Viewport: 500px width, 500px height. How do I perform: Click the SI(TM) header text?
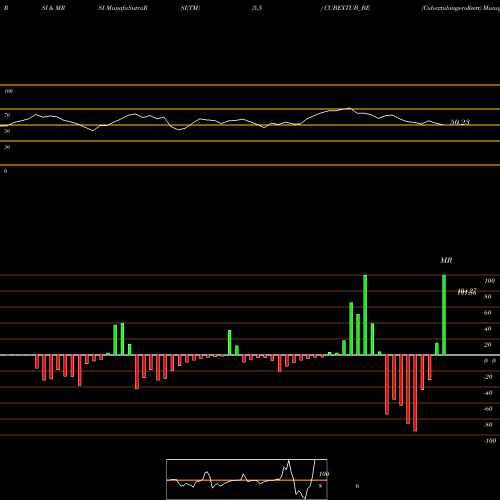190,8
